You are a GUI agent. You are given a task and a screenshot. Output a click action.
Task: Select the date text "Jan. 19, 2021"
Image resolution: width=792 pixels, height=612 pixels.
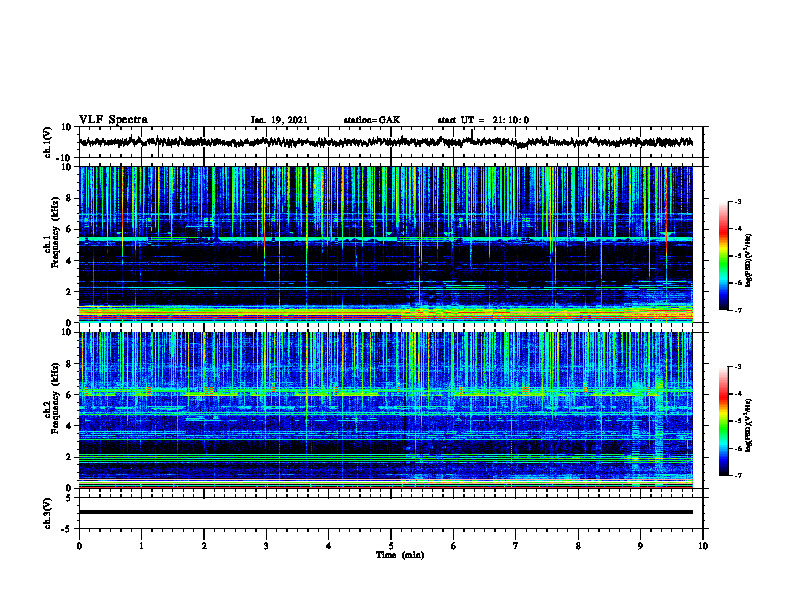[x=279, y=120]
